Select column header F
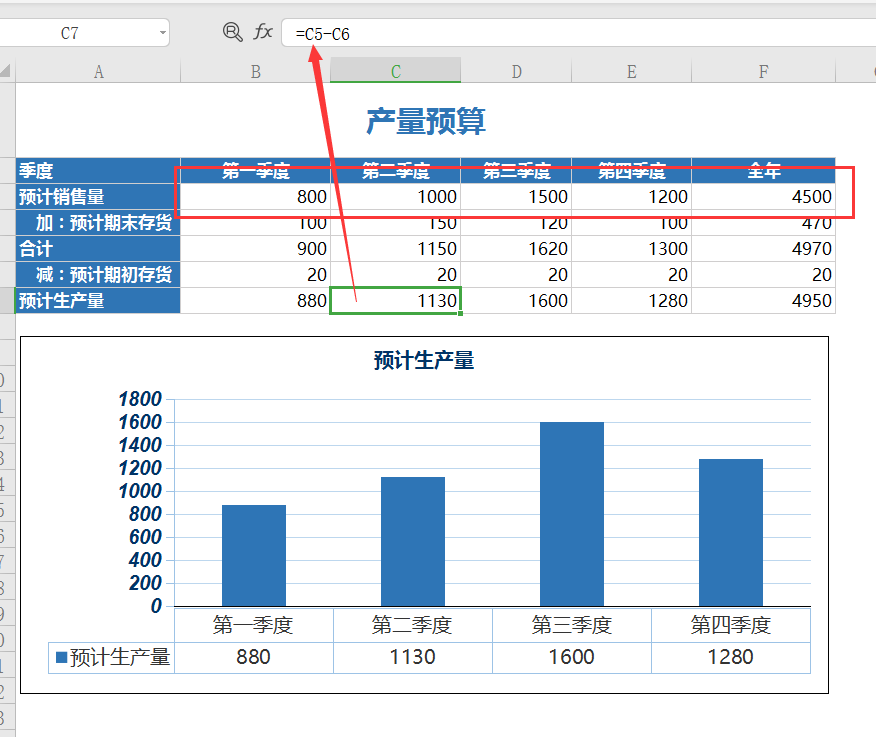The height and width of the screenshot is (737, 876). pyautogui.click(x=763, y=71)
